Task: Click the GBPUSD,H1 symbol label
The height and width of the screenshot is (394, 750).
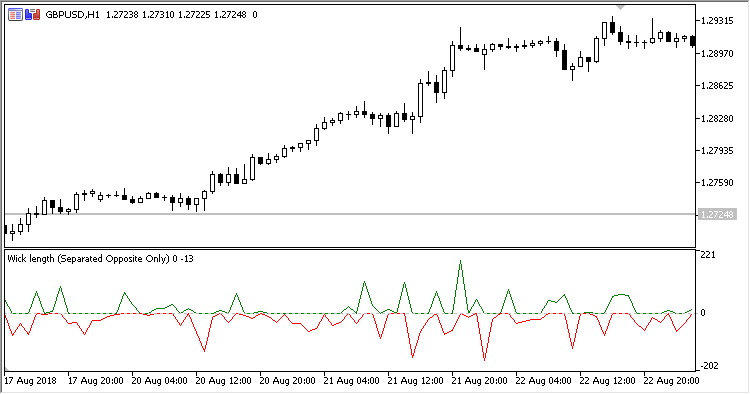Action: [72, 15]
